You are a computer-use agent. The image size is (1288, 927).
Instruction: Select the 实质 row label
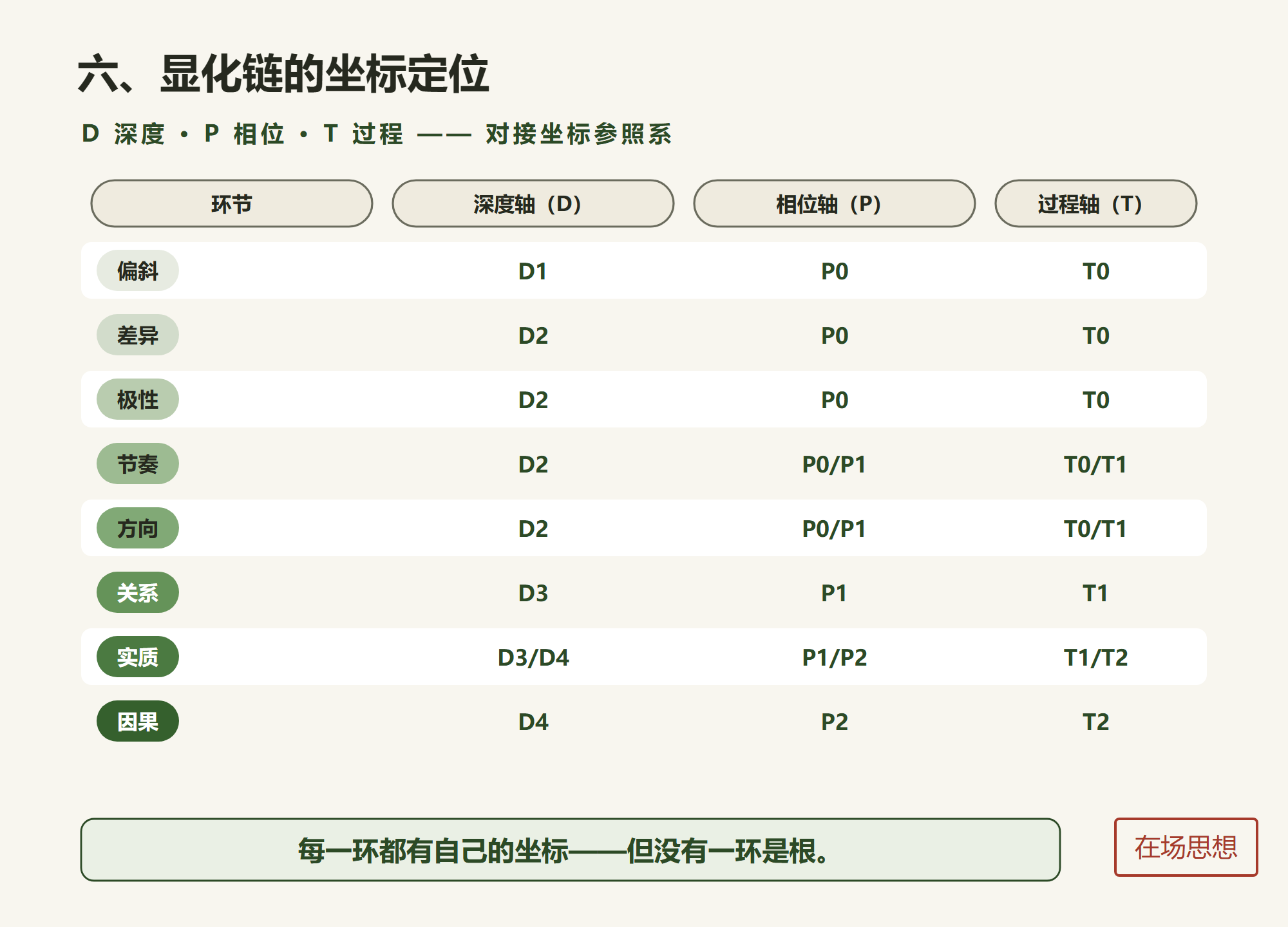click(138, 657)
